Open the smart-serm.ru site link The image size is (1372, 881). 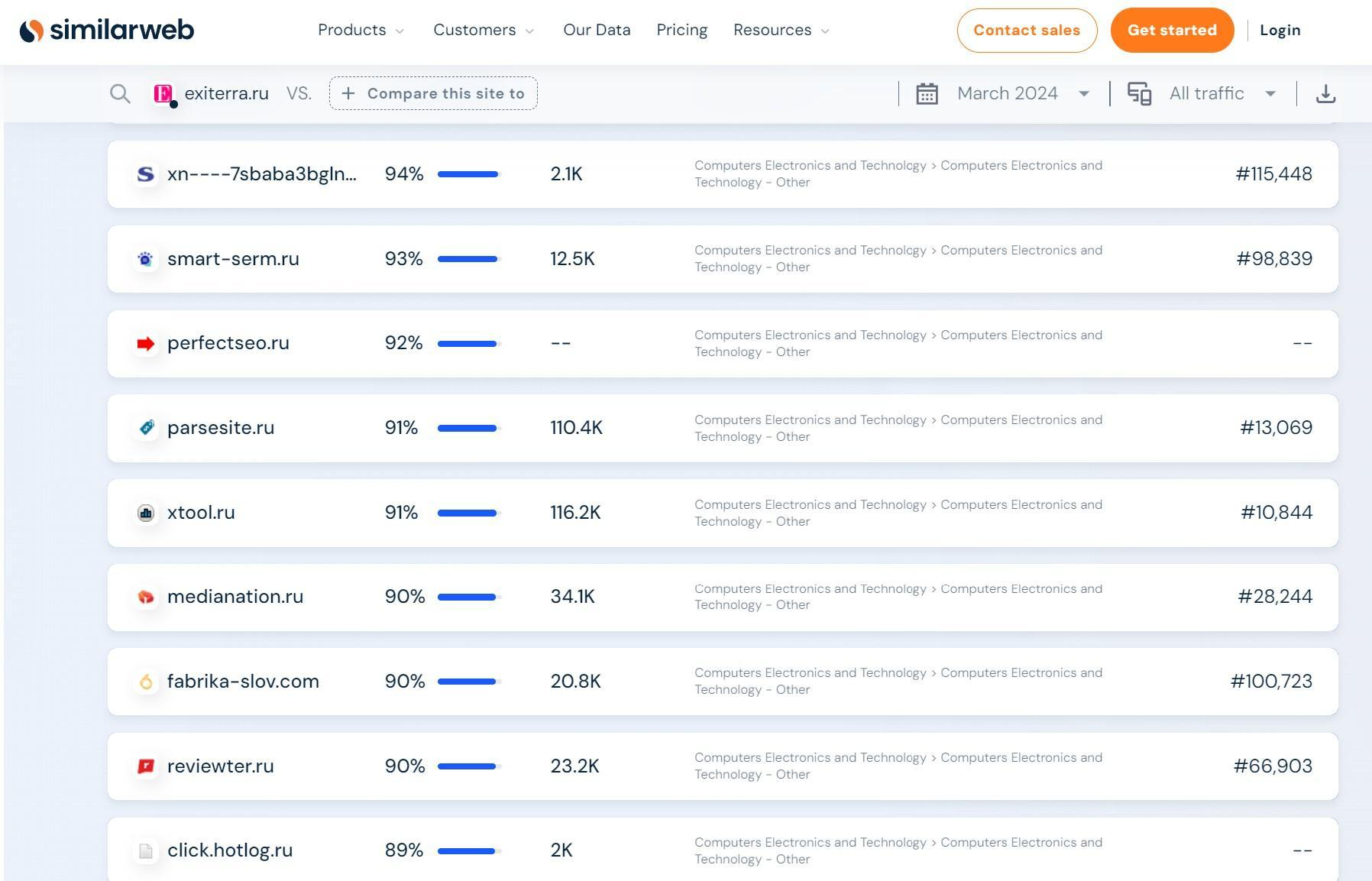pyautogui.click(x=233, y=259)
